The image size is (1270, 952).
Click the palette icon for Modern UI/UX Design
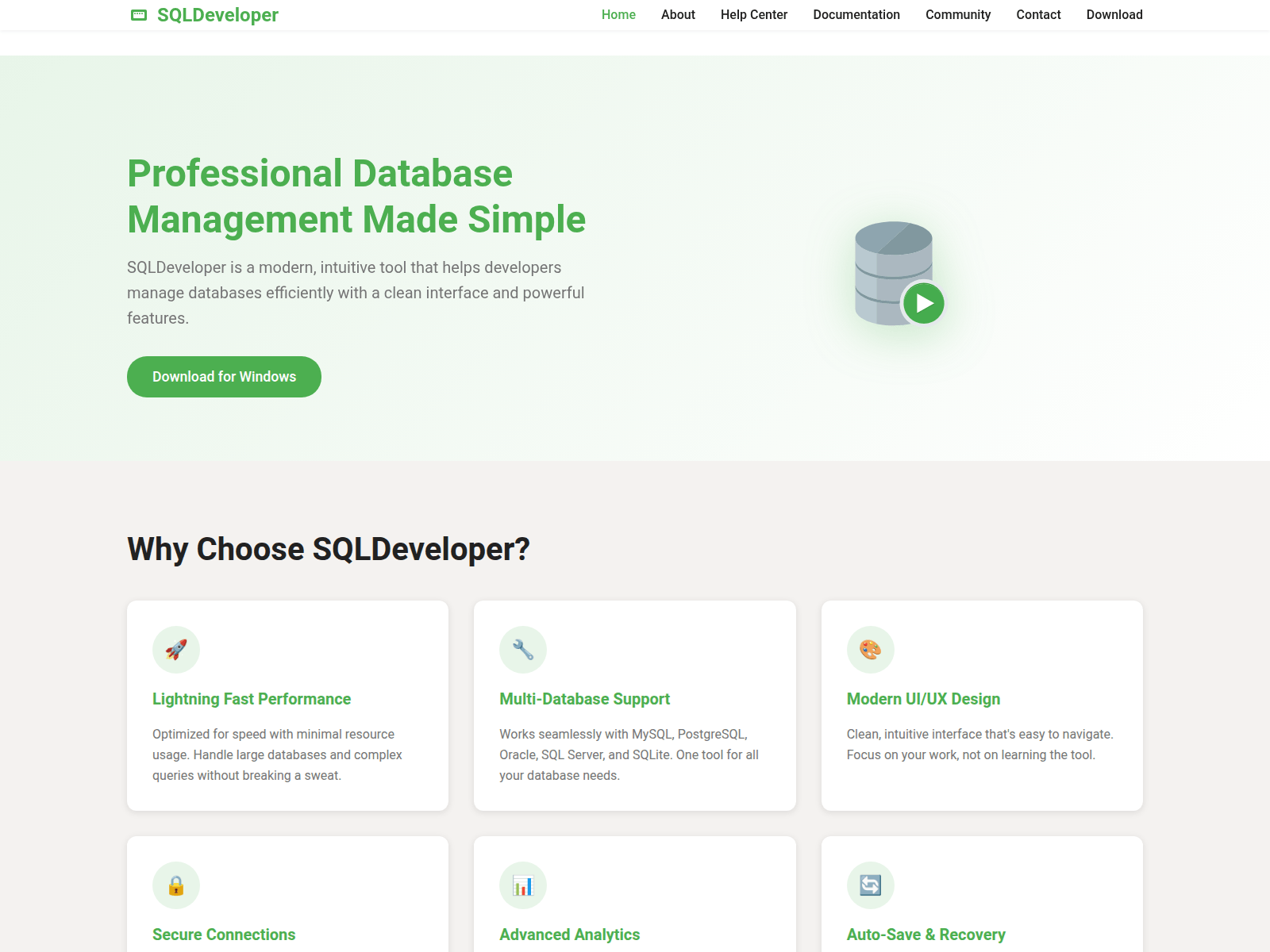coord(871,650)
